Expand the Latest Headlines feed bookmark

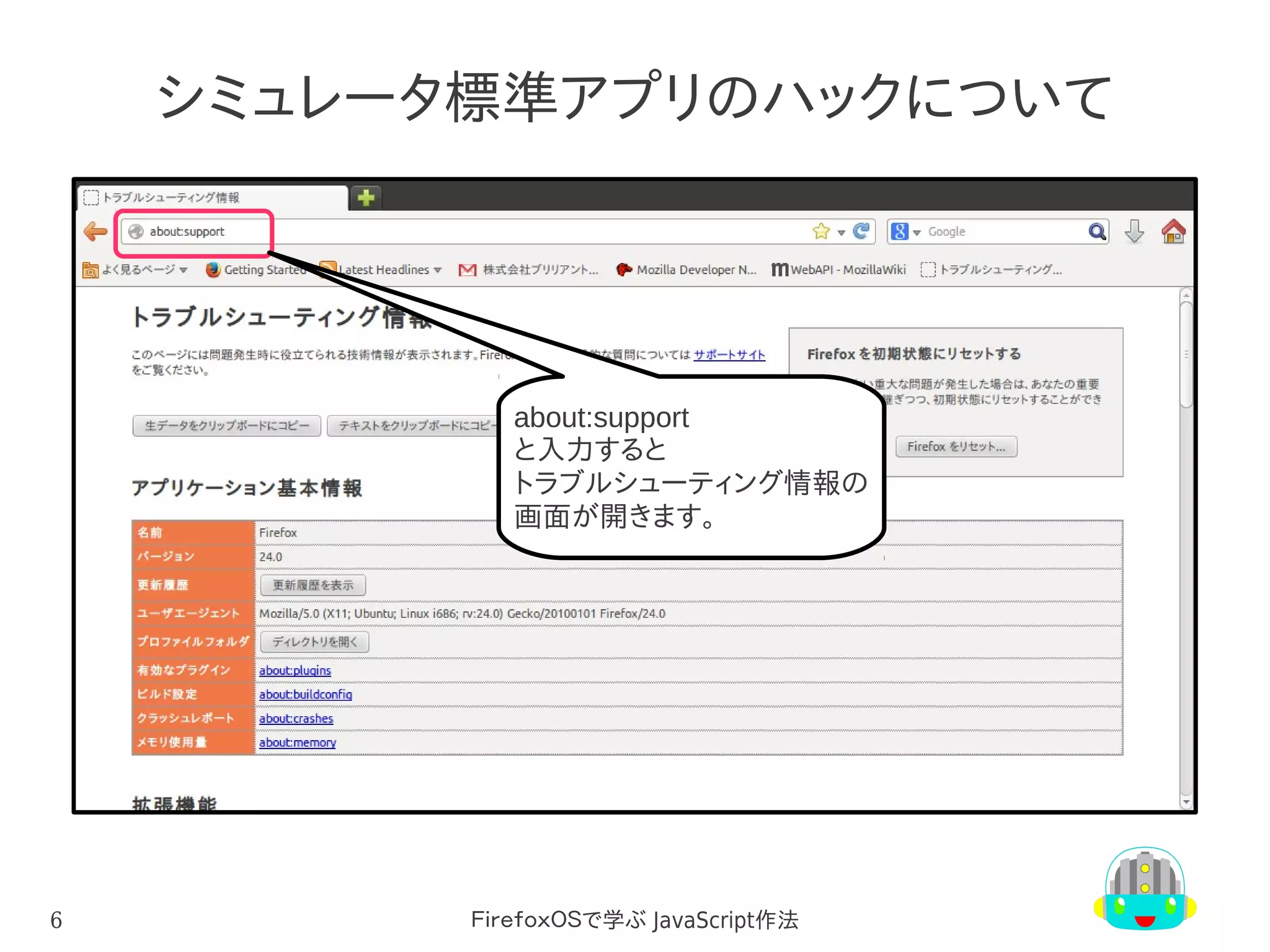380,270
